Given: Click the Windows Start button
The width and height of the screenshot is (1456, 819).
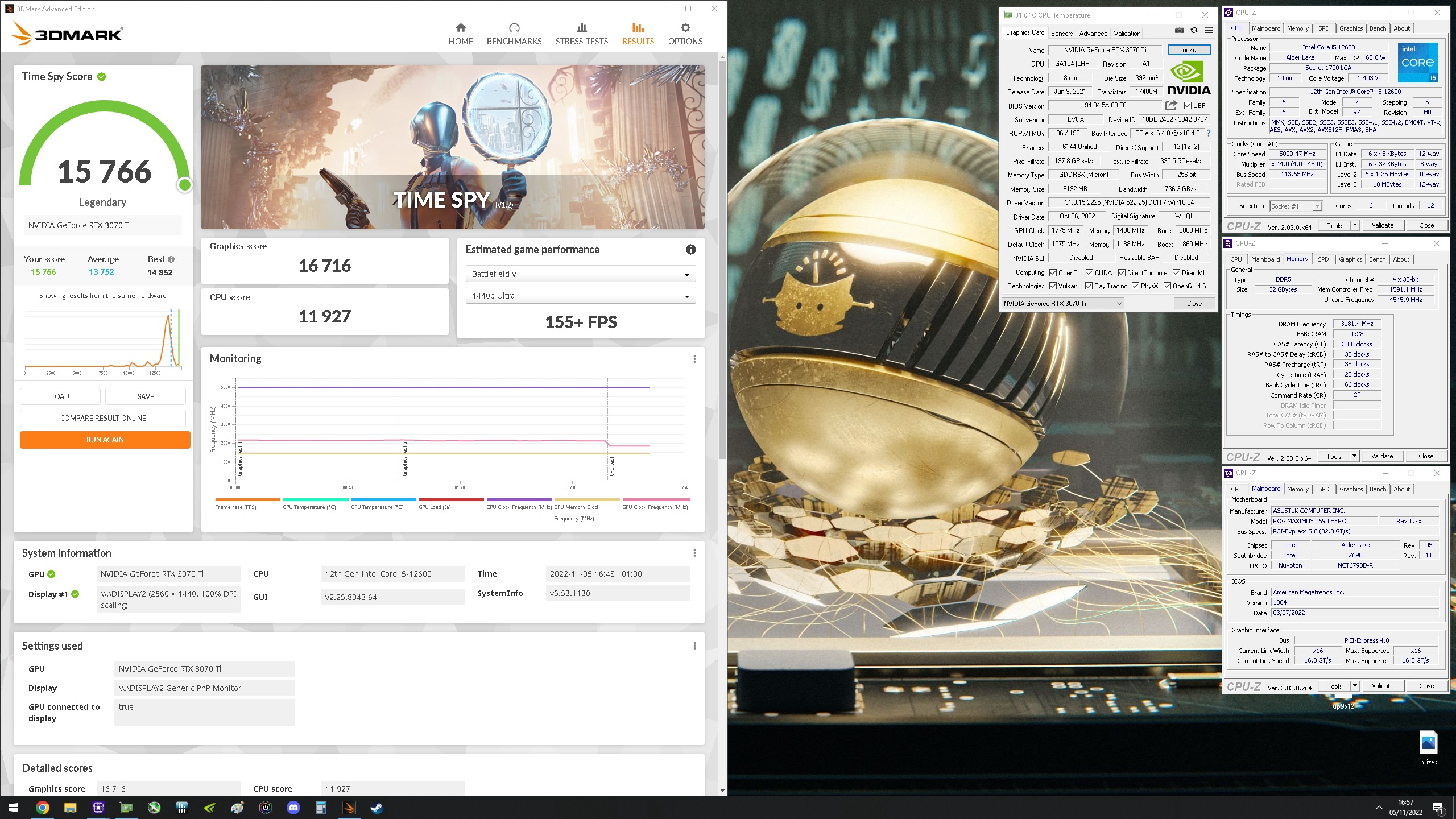Looking at the screenshot, I should click(x=14, y=808).
